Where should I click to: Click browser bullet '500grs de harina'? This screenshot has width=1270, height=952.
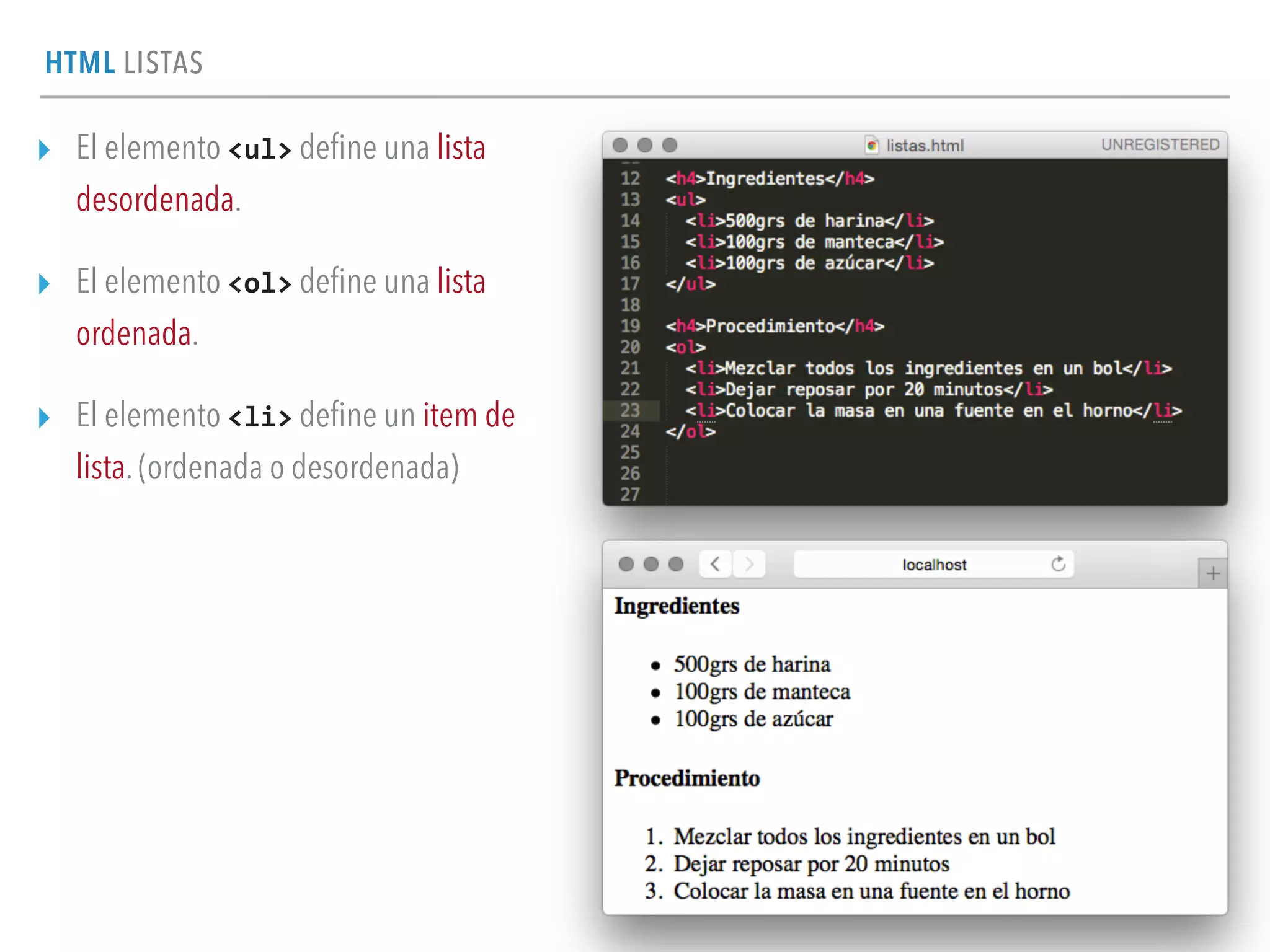(752, 664)
